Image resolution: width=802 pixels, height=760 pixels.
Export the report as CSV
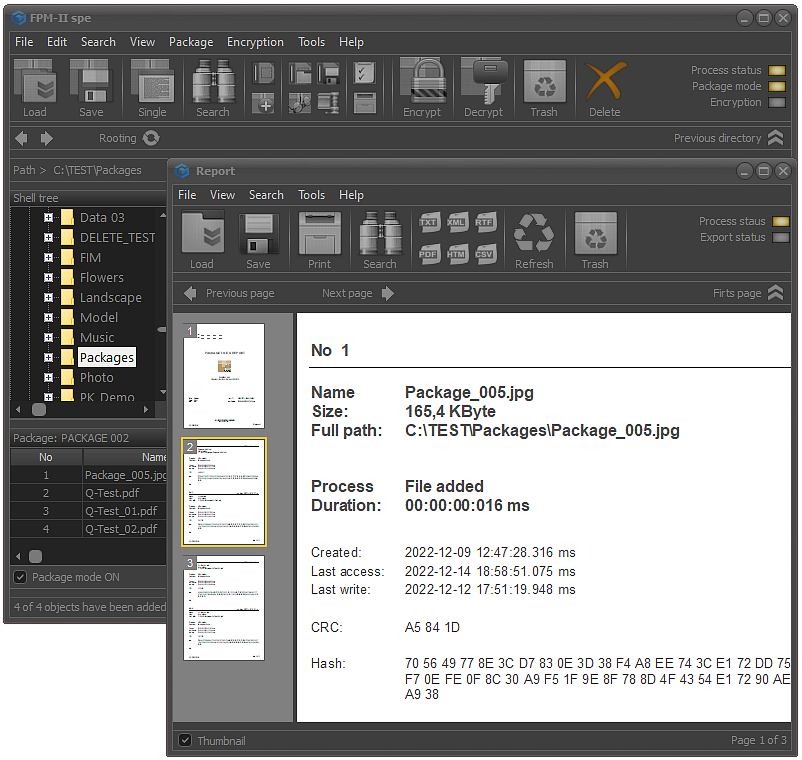484,254
